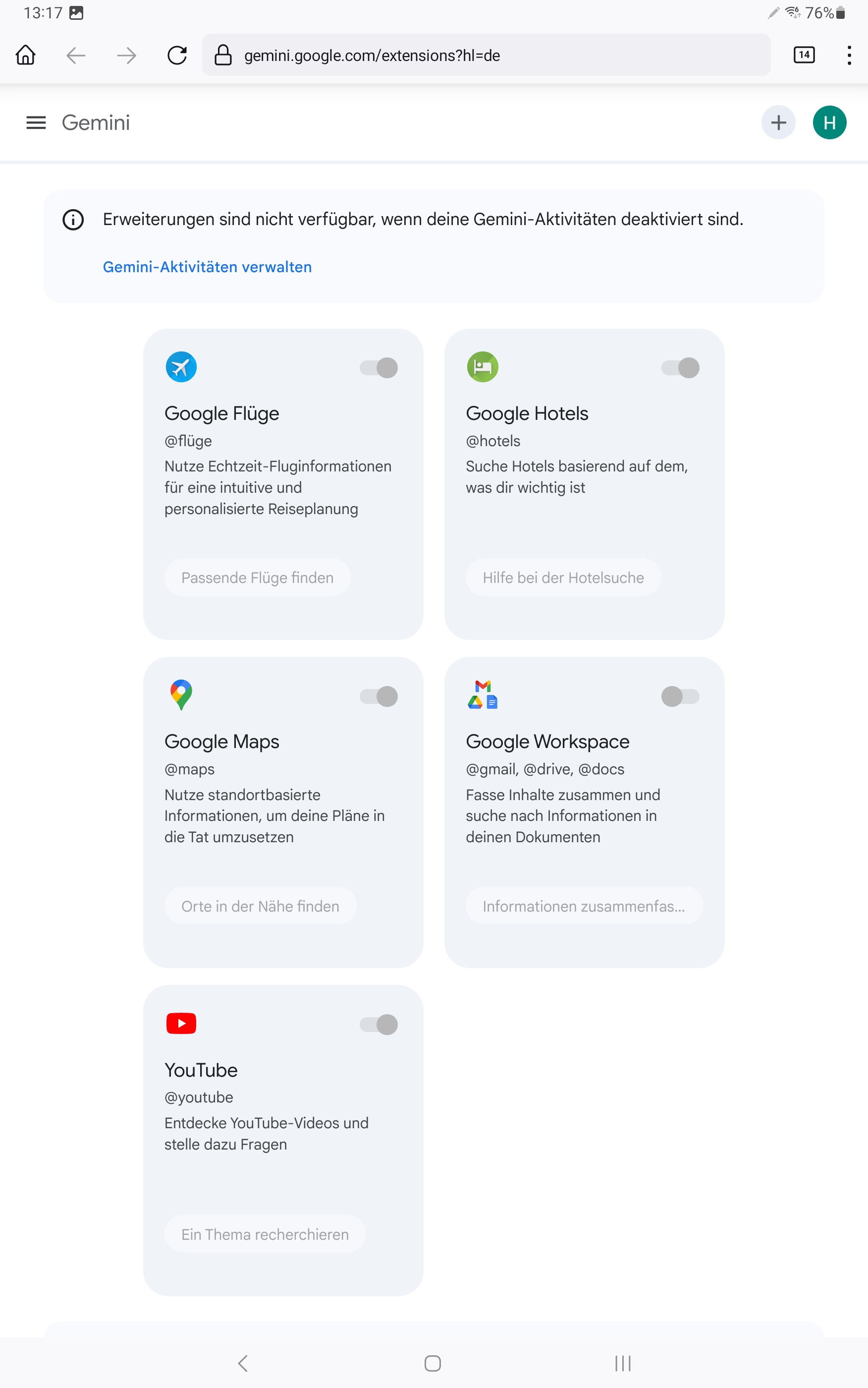Tap the Google Workspace apps icon
This screenshot has width=868, height=1388.
tap(482, 695)
